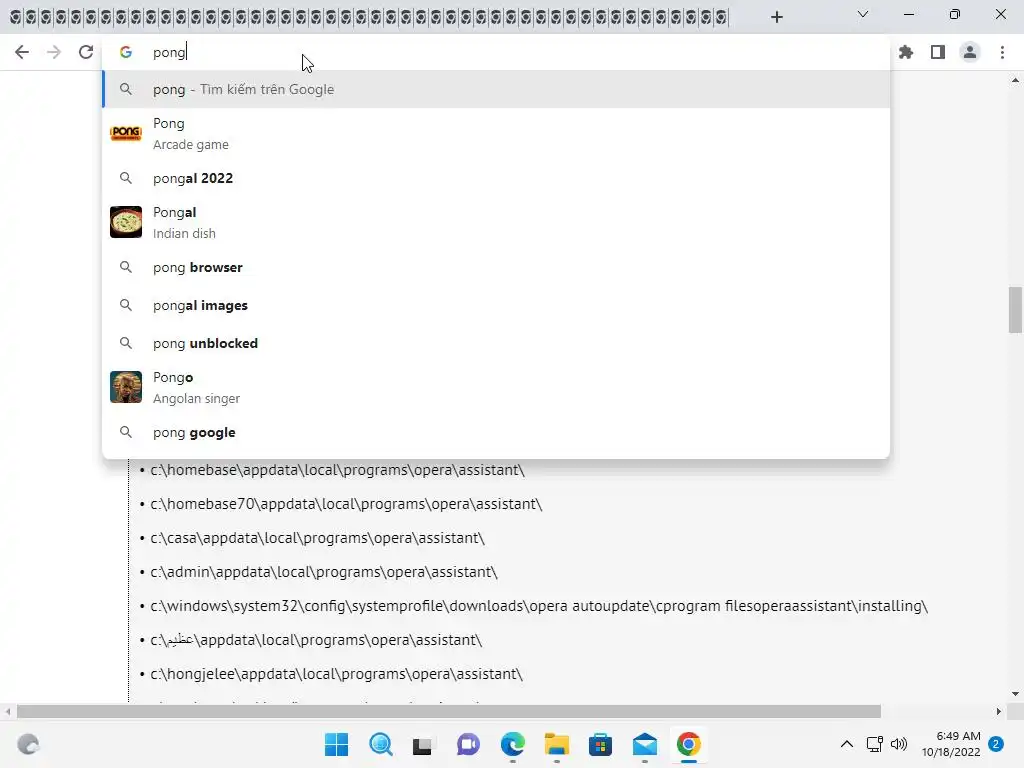Click path text containing 'homebase70'
The width and height of the screenshot is (1024, 768).
tap(346, 504)
